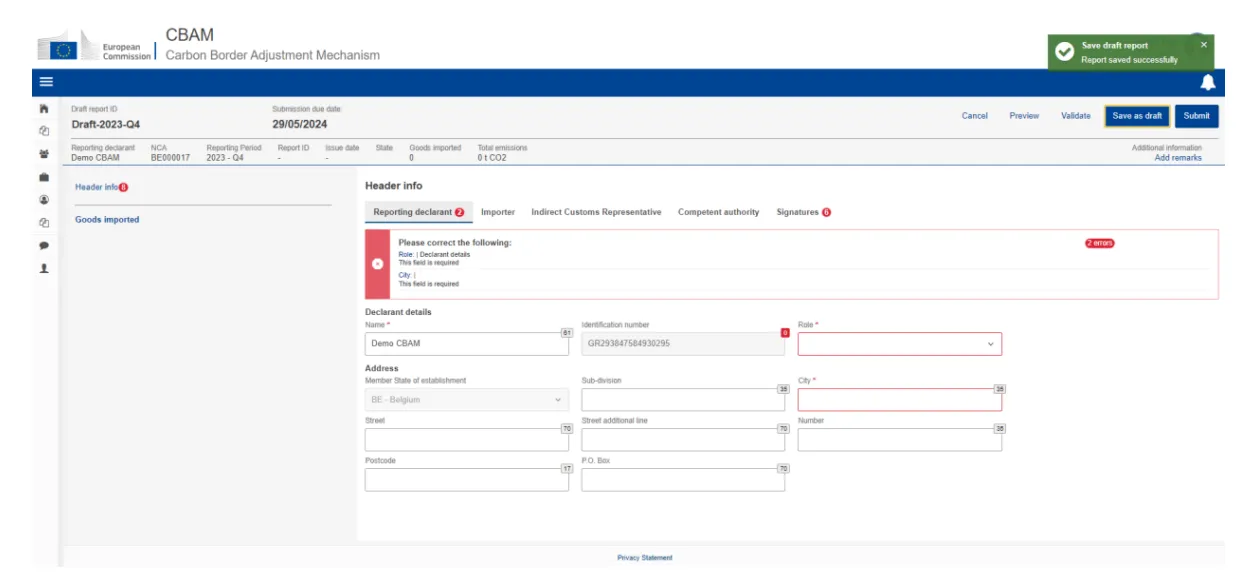Click the Identification number field
The width and height of the screenshot is (1238, 584).
pyautogui.click(x=683, y=344)
